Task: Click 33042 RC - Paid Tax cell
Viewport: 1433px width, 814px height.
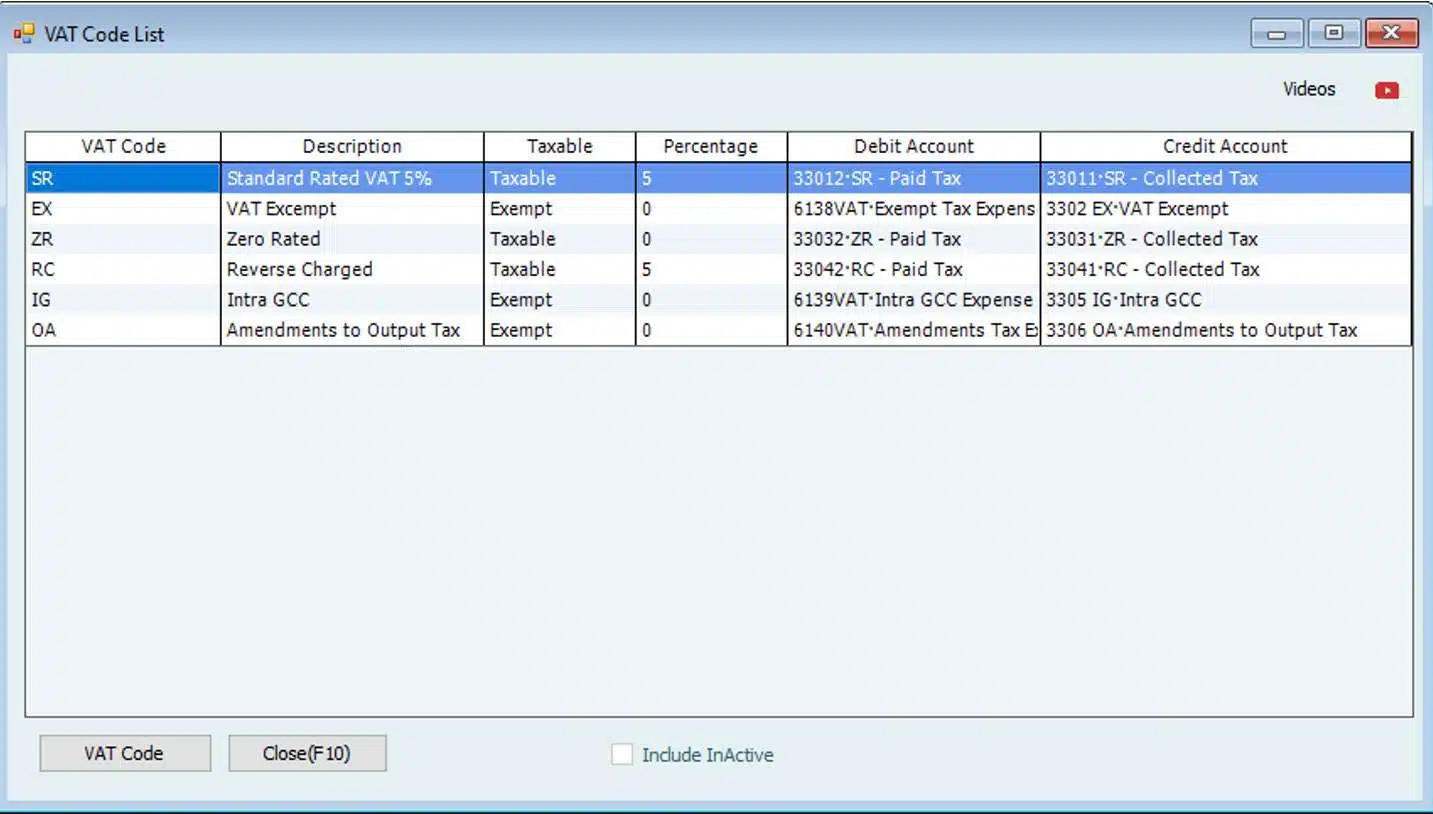Action: point(914,269)
